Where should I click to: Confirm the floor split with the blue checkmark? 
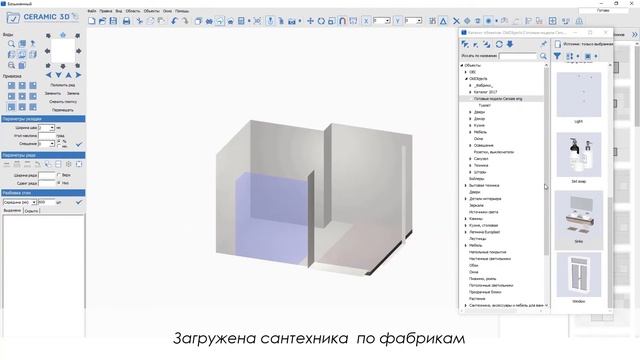[79, 202]
